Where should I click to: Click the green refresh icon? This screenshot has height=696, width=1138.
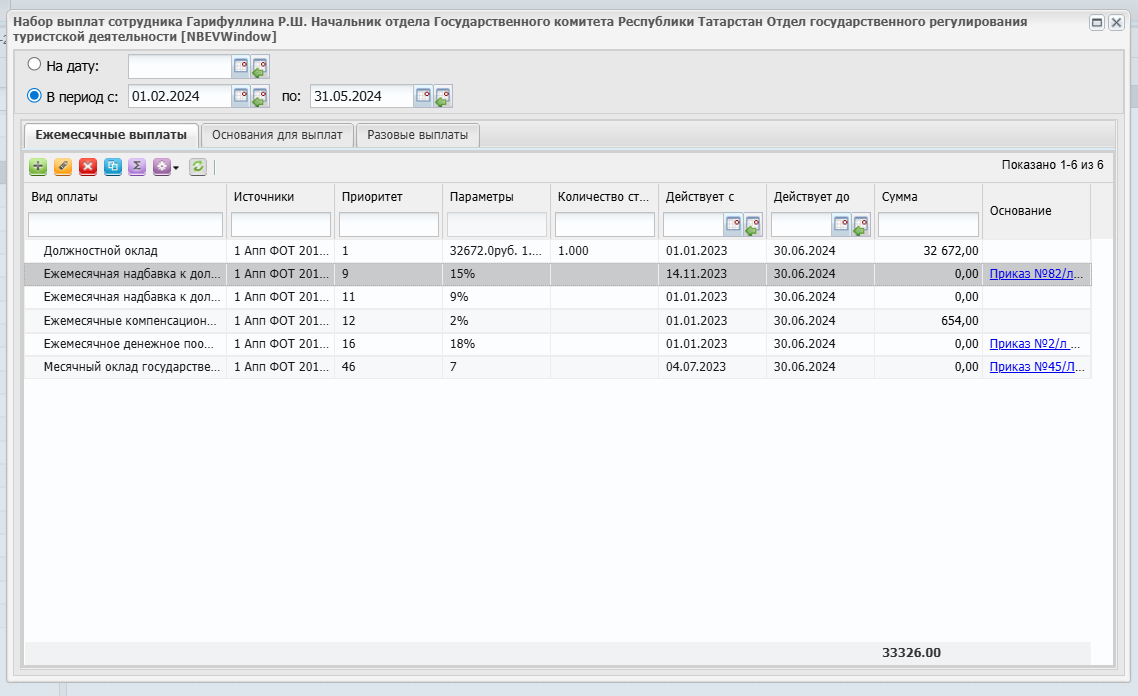coord(197,167)
